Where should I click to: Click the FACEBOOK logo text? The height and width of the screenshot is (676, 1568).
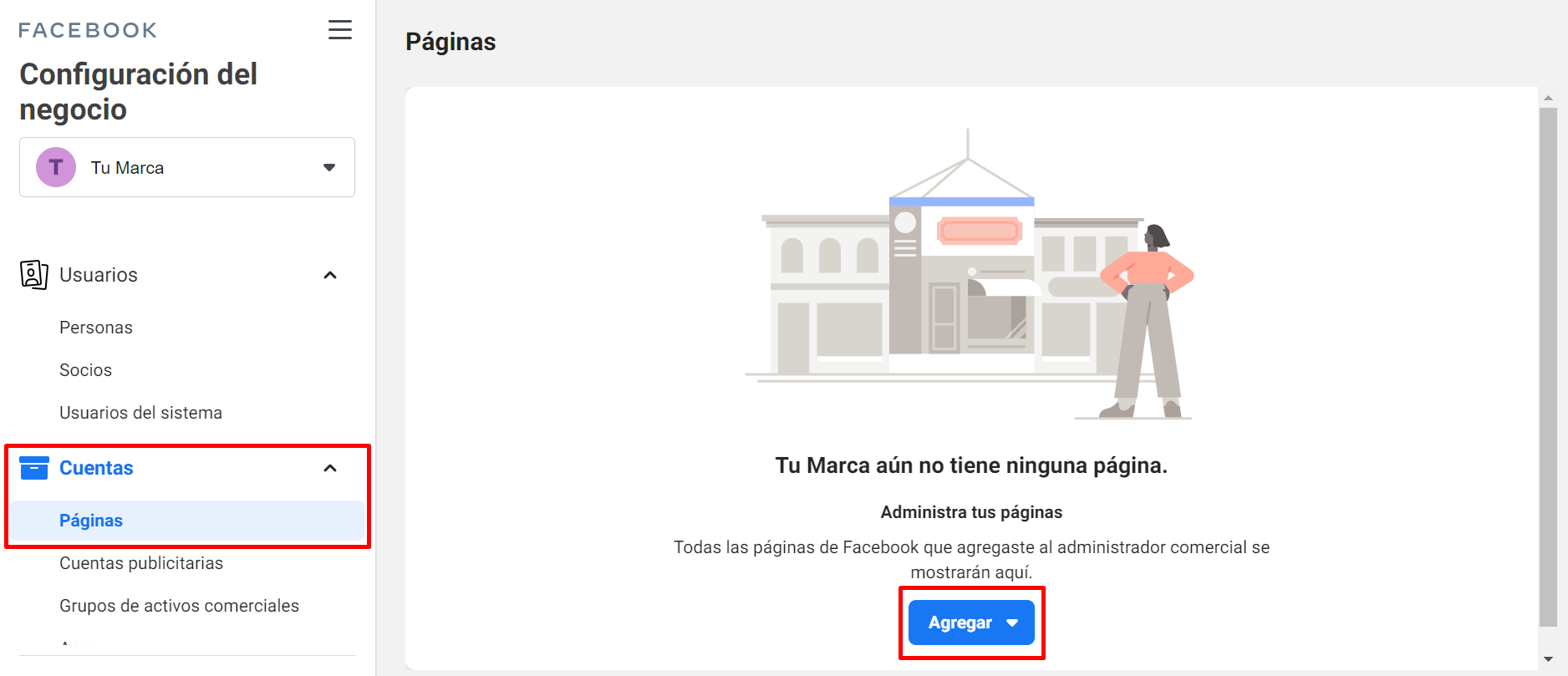tap(88, 30)
